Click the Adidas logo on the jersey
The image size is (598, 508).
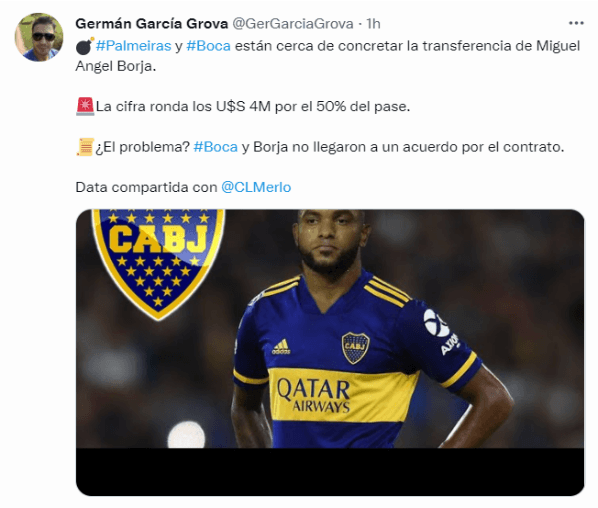(281, 347)
